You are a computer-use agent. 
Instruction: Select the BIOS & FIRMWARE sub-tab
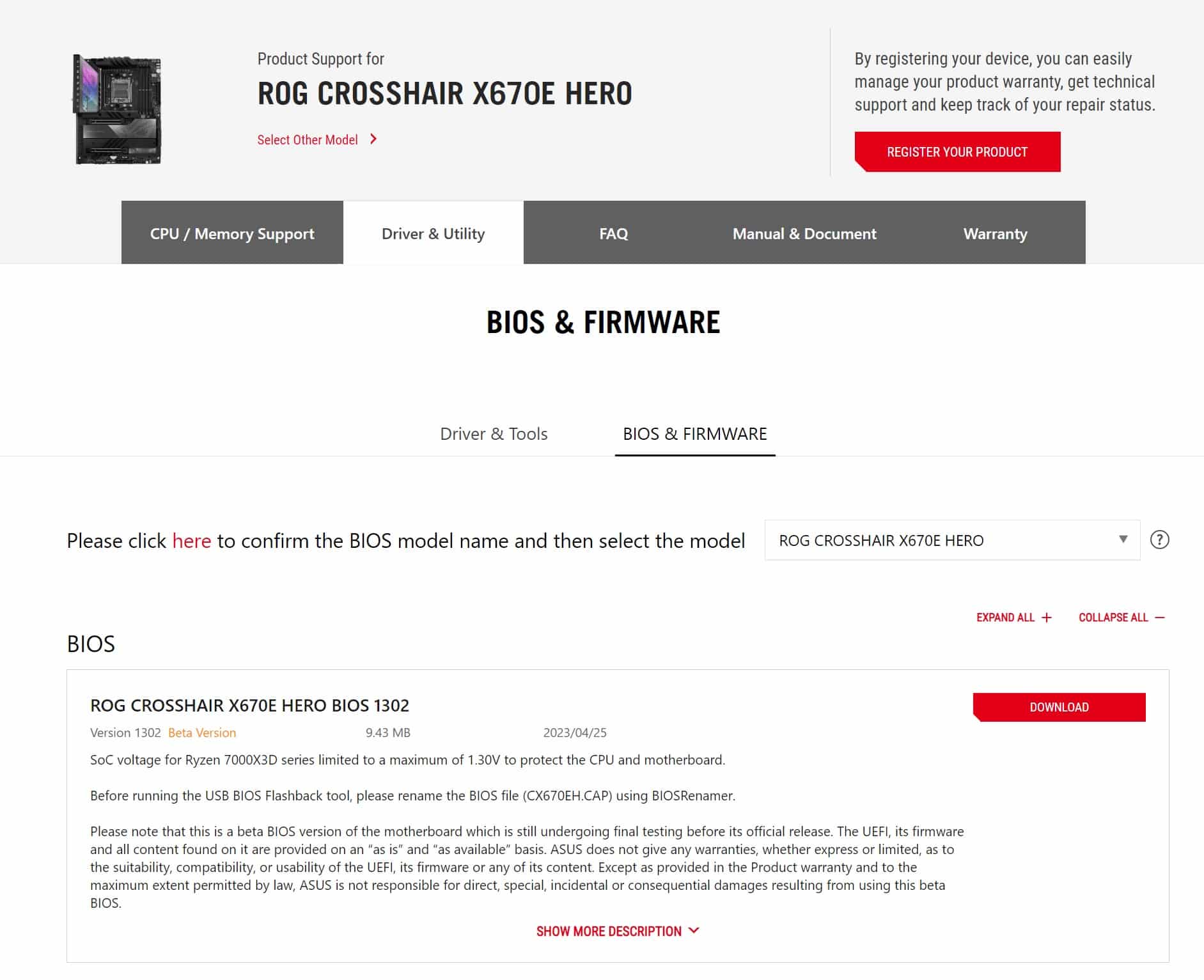[694, 434]
